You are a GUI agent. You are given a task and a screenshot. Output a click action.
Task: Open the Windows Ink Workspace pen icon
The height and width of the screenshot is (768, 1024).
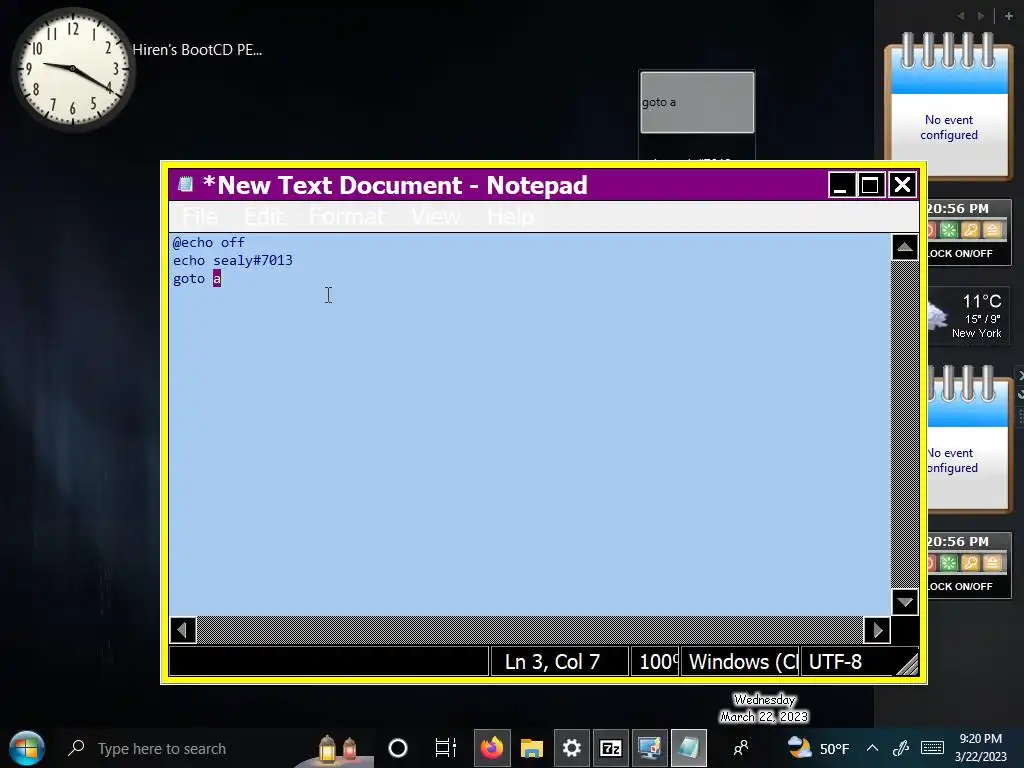point(901,748)
